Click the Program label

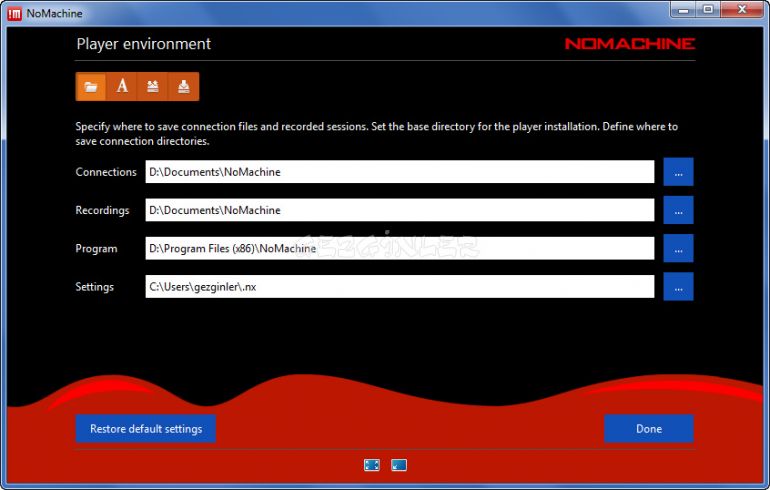tap(96, 248)
